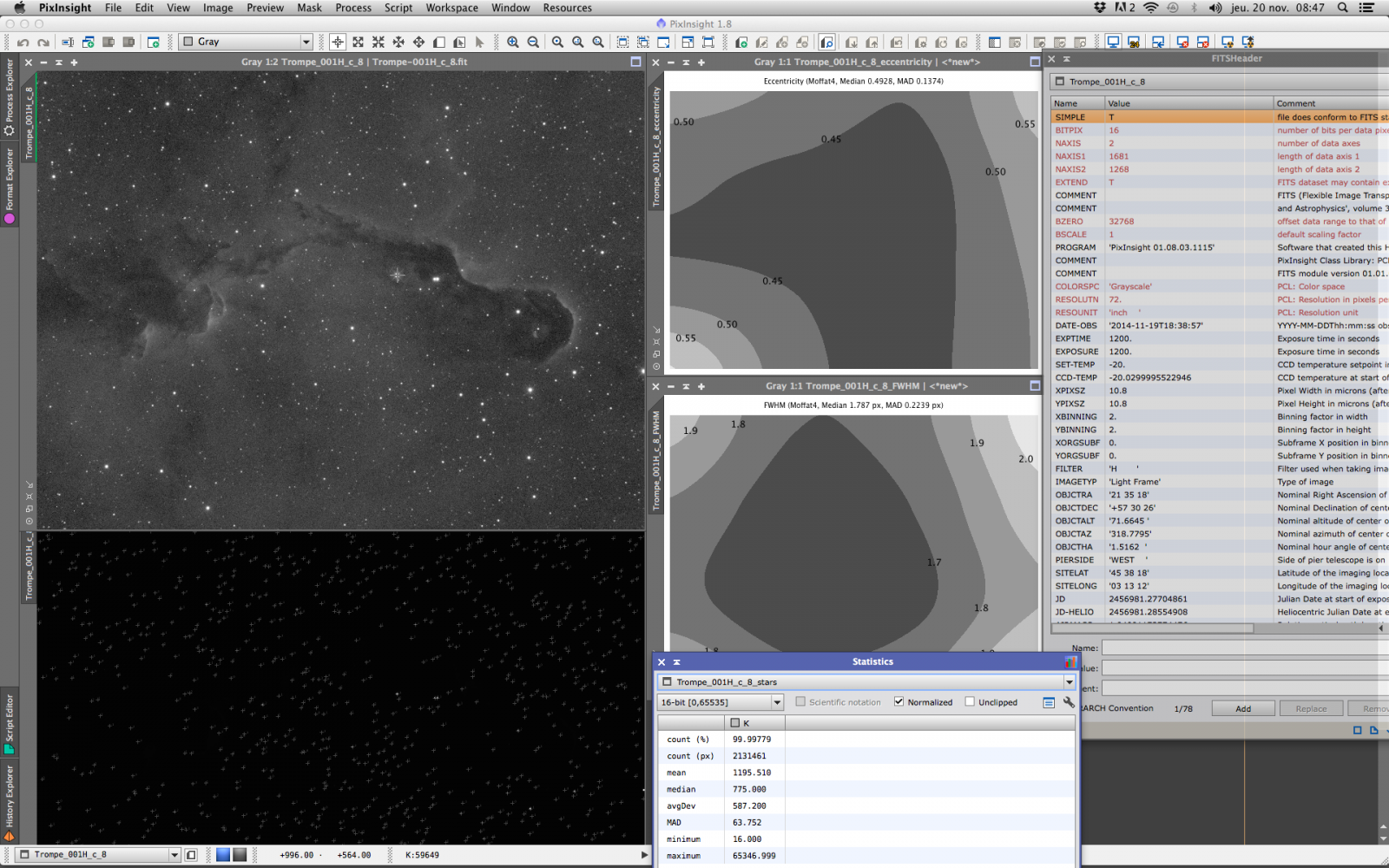The image size is (1389, 868).
Task: Open the Process menu
Action: (x=353, y=8)
